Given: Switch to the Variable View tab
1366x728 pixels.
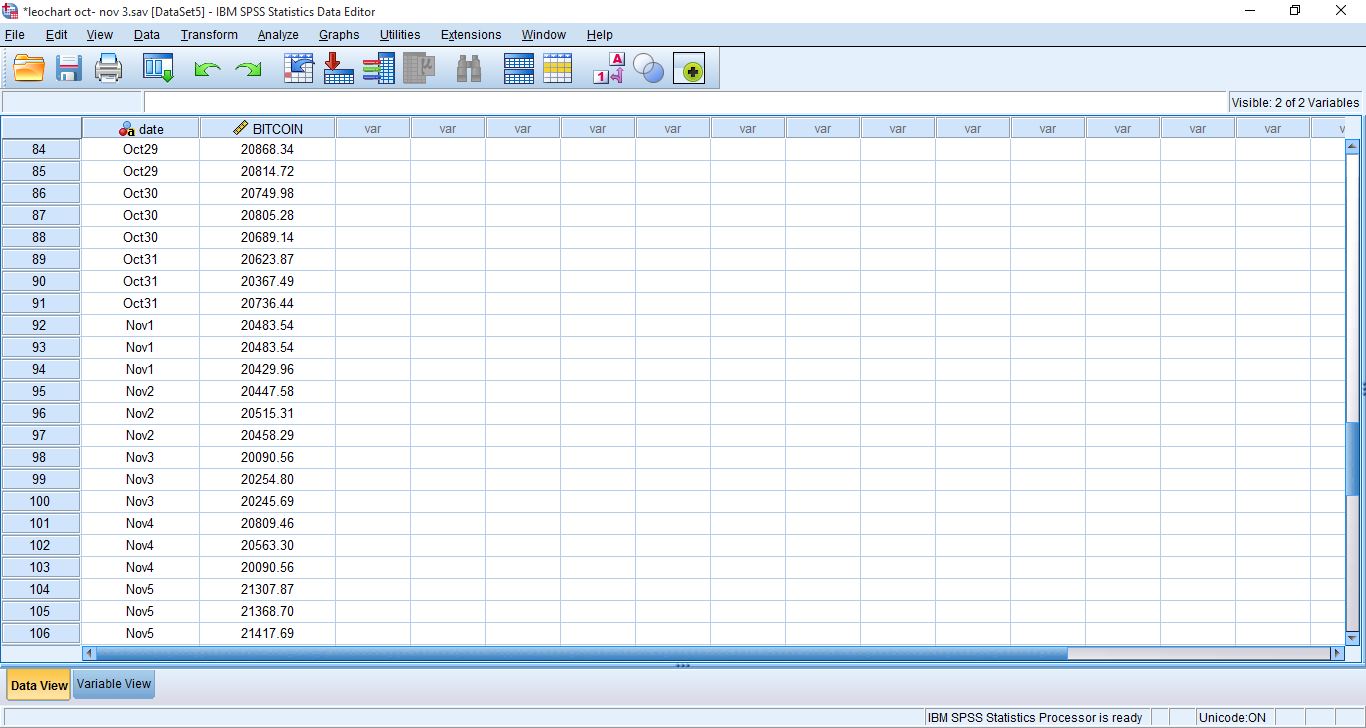Looking at the screenshot, I should click(114, 684).
